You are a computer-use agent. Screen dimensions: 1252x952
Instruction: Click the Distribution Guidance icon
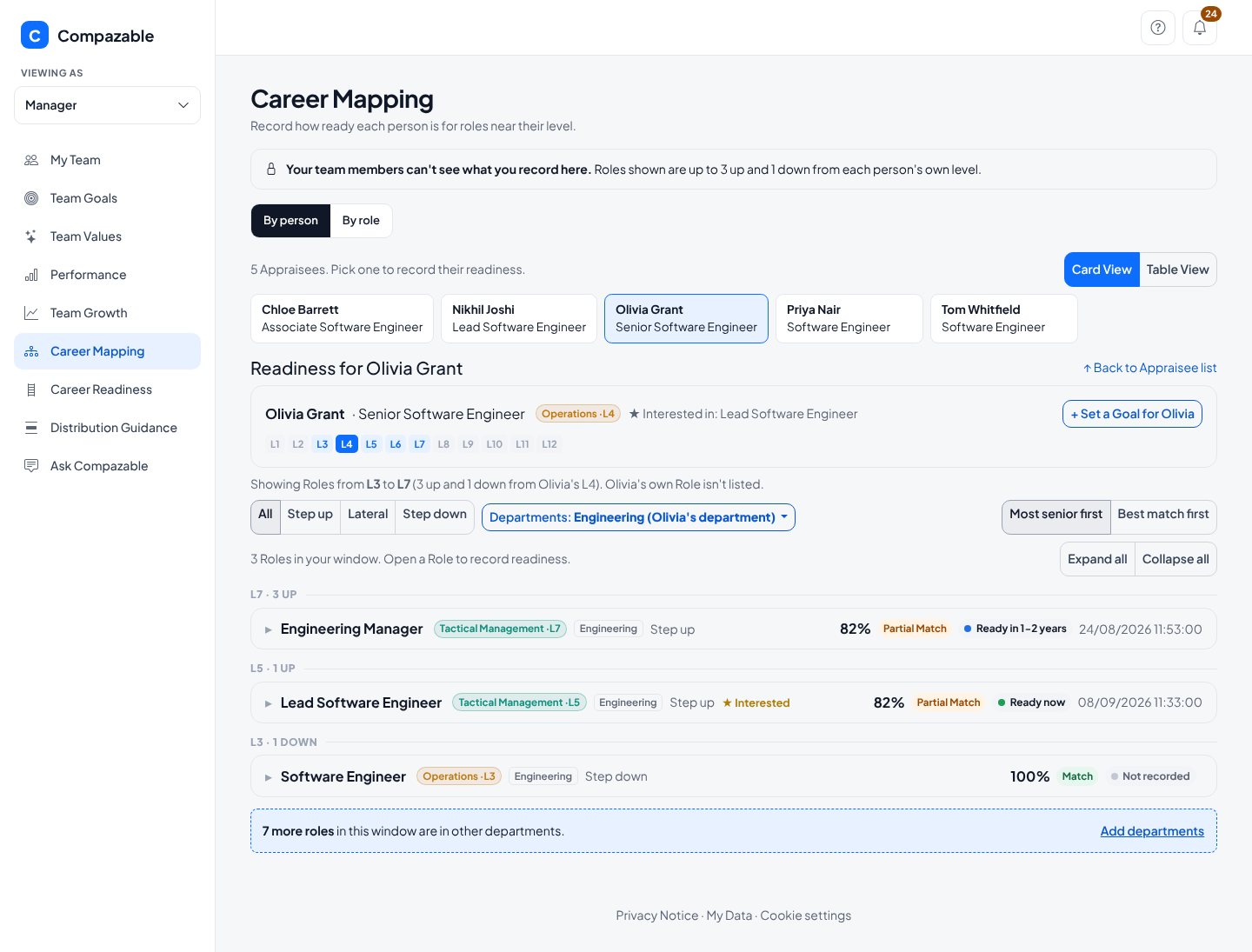pyautogui.click(x=31, y=428)
